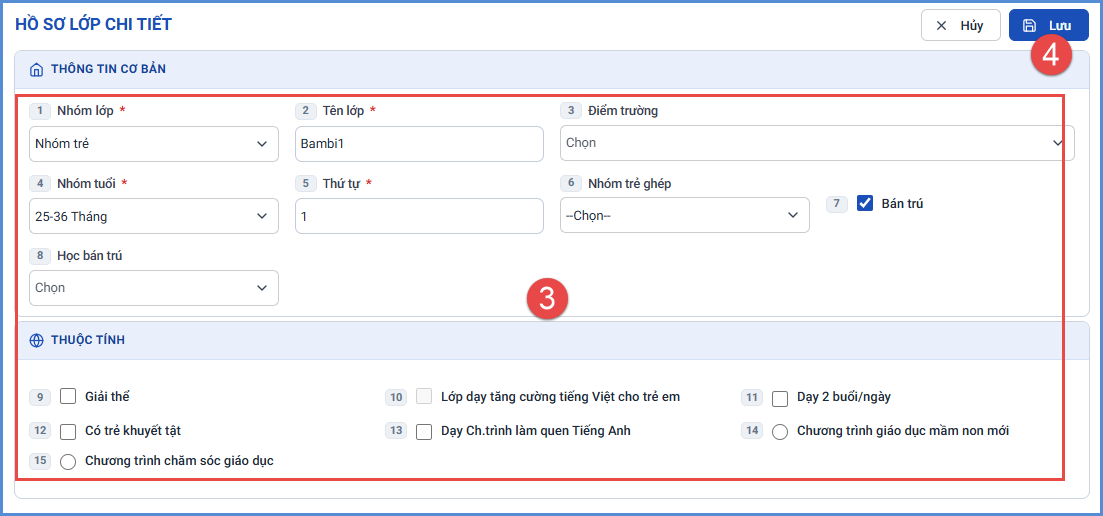Enable Dạy 2 buổi/ngày checkbox
1103x516 pixels.
click(779, 399)
